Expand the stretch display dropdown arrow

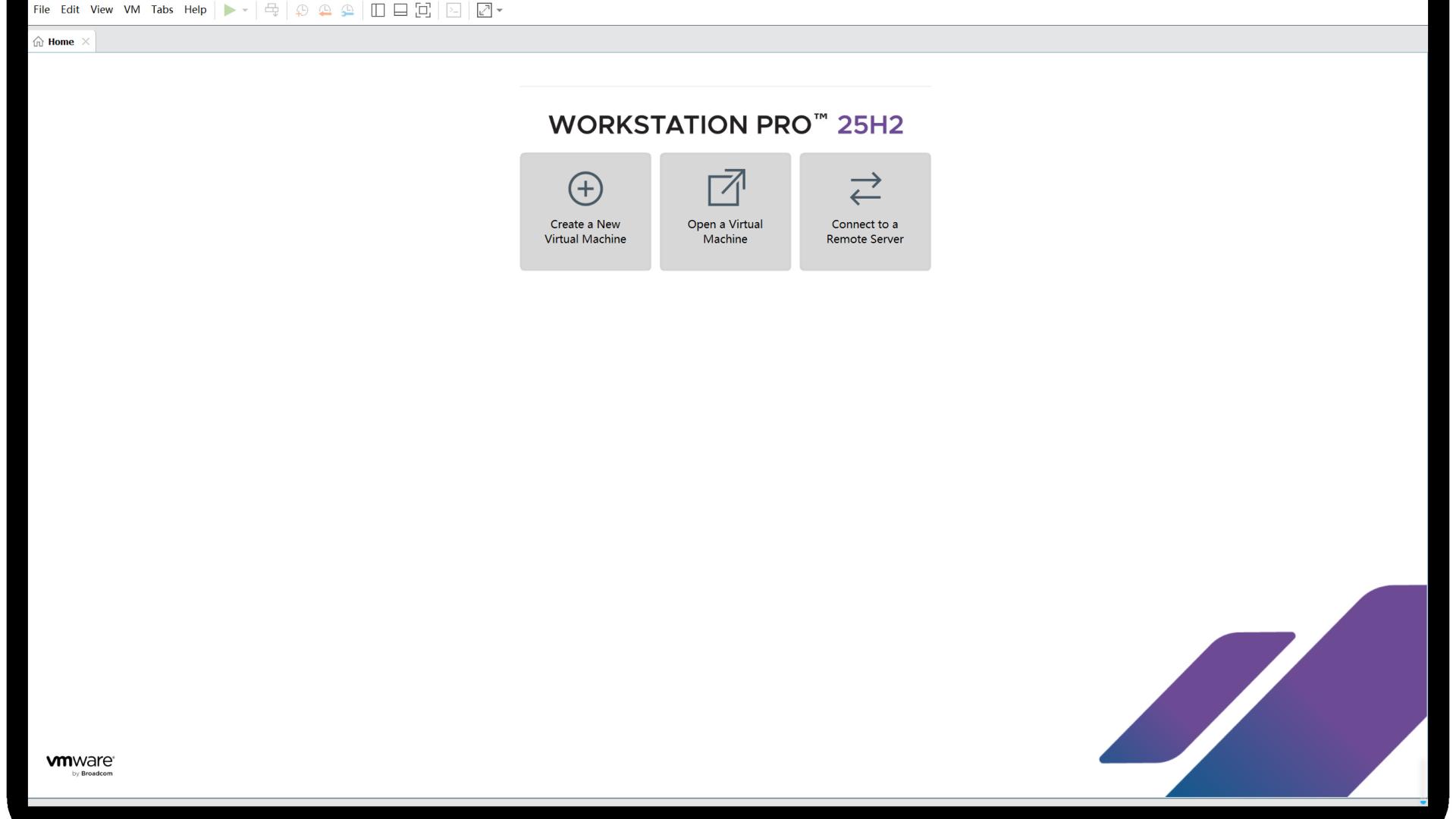click(500, 10)
